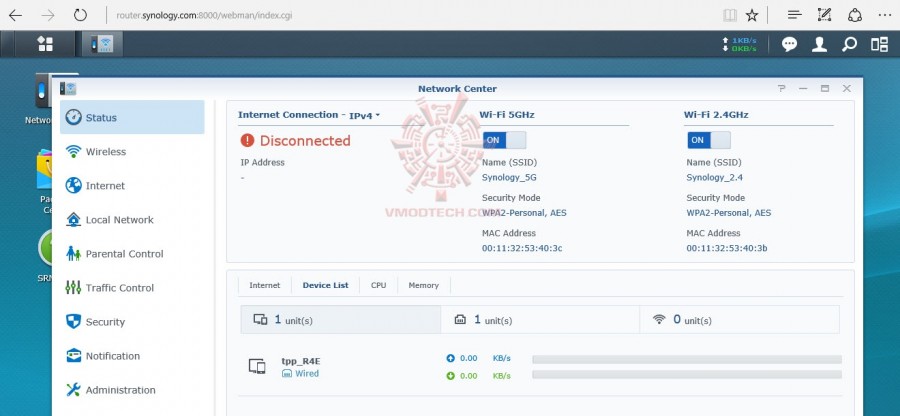Switch to the Device List tab

tap(325, 285)
